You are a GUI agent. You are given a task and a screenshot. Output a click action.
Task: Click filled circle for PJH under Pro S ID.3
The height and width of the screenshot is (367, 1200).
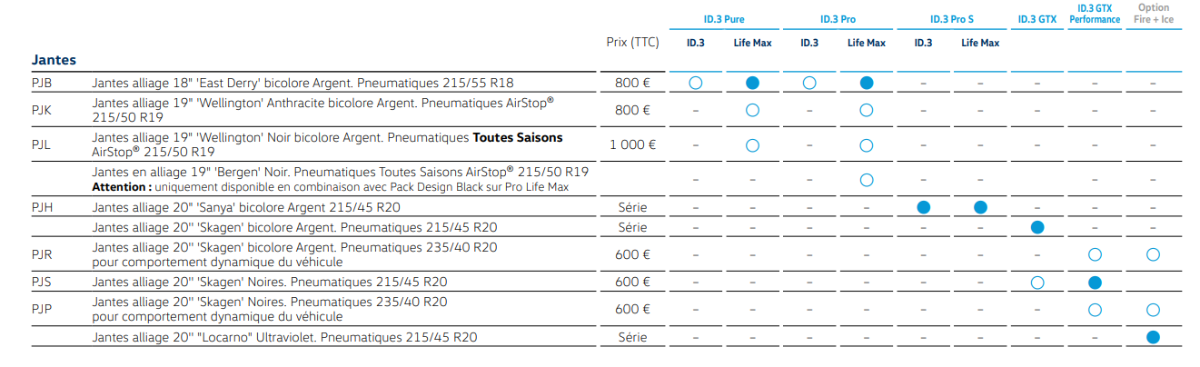[924, 207]
